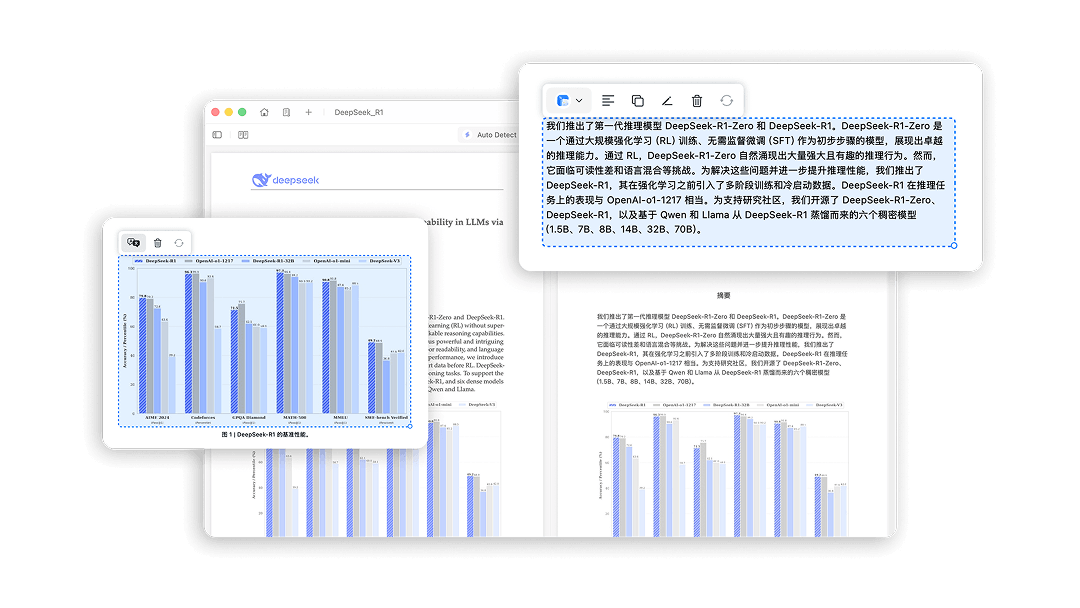1080x608 pixels.
Task: Click the image translate icon above the chart
Action: click(134, 242)
